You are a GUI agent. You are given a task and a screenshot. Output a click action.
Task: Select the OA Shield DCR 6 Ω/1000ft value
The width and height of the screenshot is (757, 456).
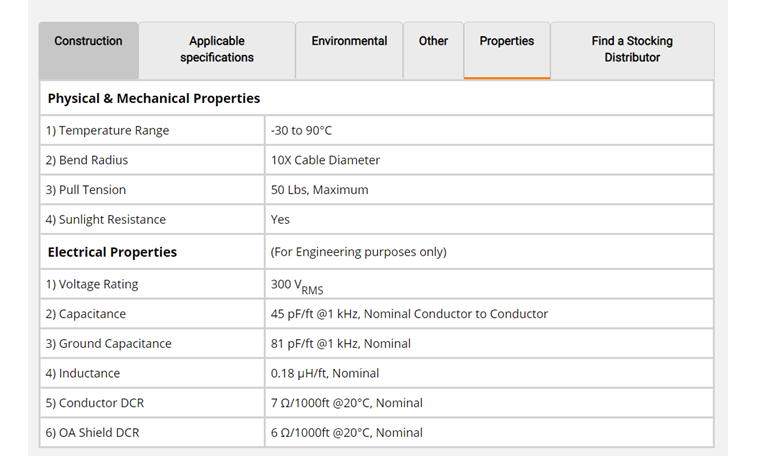point(346,433)
